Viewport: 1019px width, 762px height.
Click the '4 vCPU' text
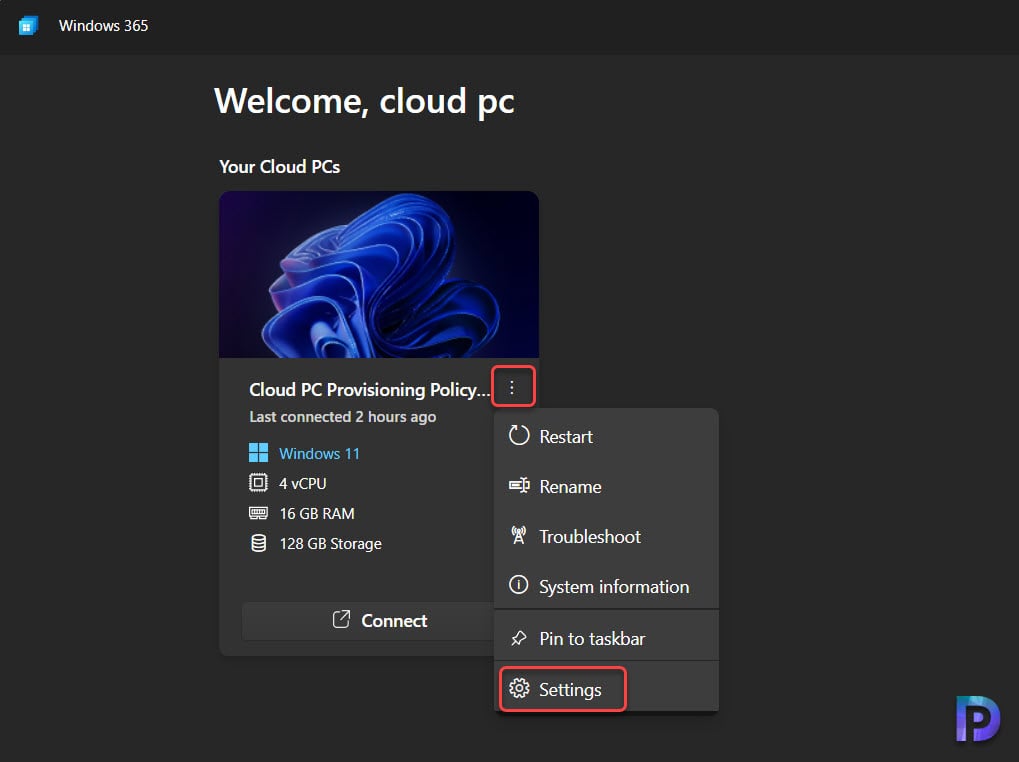click(x=303, y=483)
